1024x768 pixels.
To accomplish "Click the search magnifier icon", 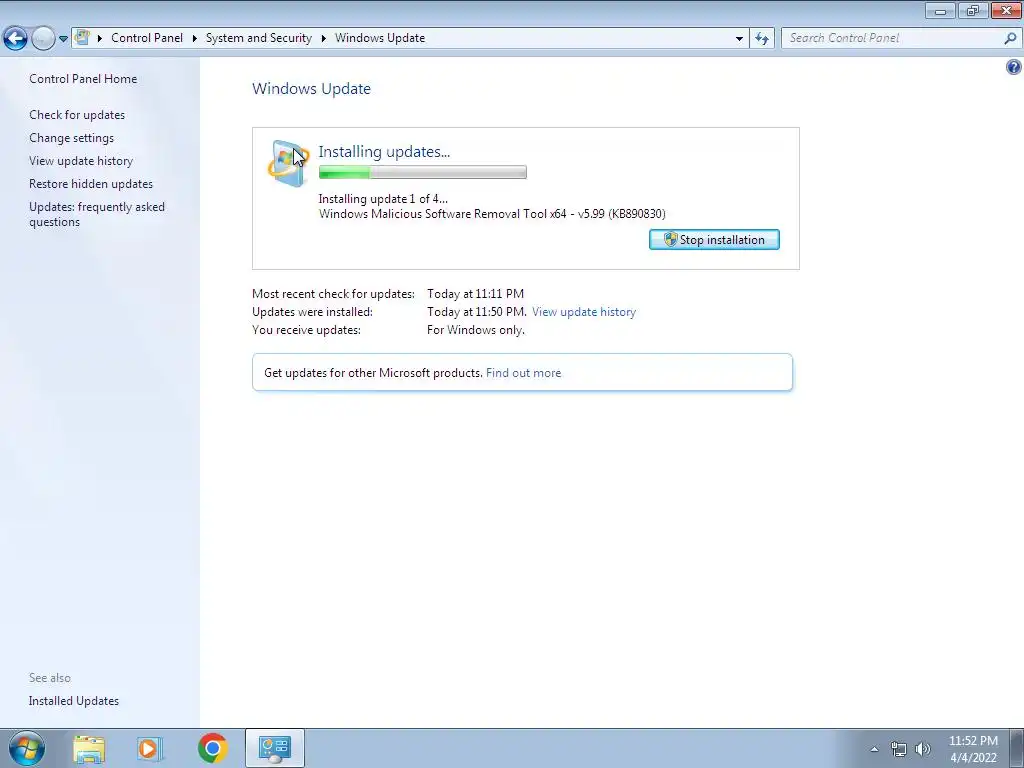I will (x=1010, y=38).
